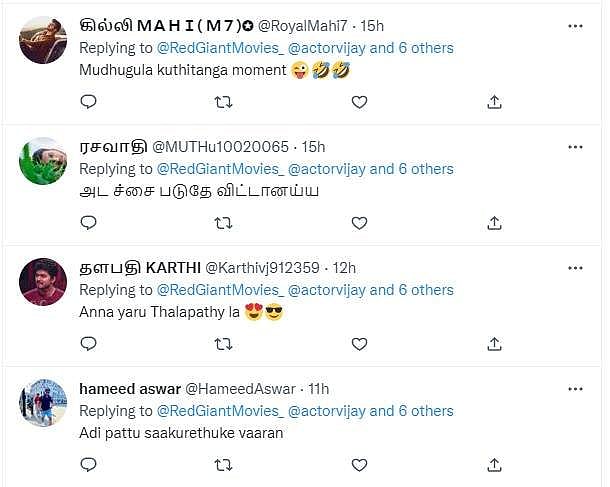Open '6 others' link in HameedAswar's reply

coord(426,411)
